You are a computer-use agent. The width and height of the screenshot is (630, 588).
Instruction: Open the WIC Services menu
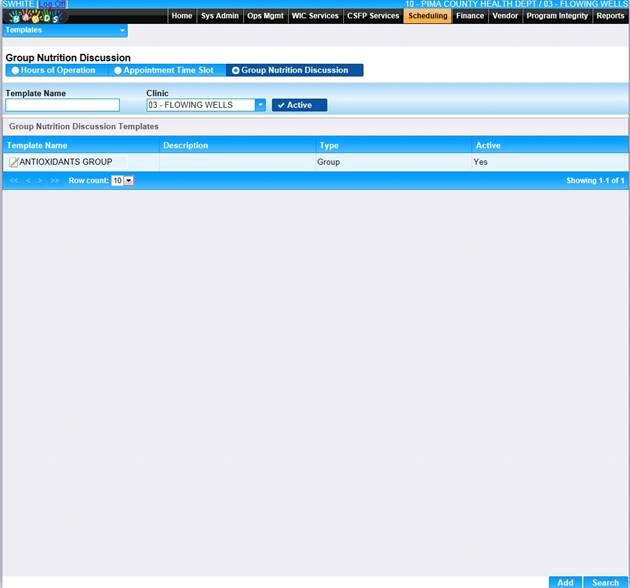[315, 16]
